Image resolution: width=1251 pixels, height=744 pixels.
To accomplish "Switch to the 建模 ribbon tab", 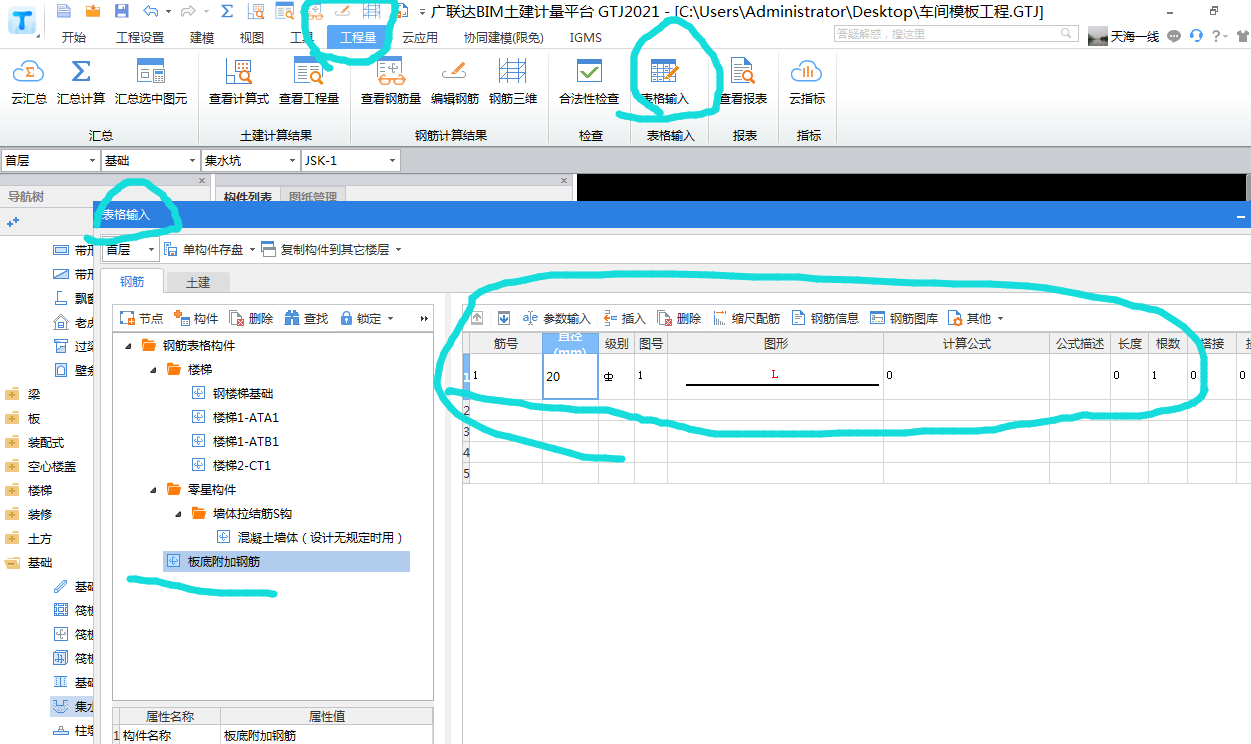I will [202, 38].
